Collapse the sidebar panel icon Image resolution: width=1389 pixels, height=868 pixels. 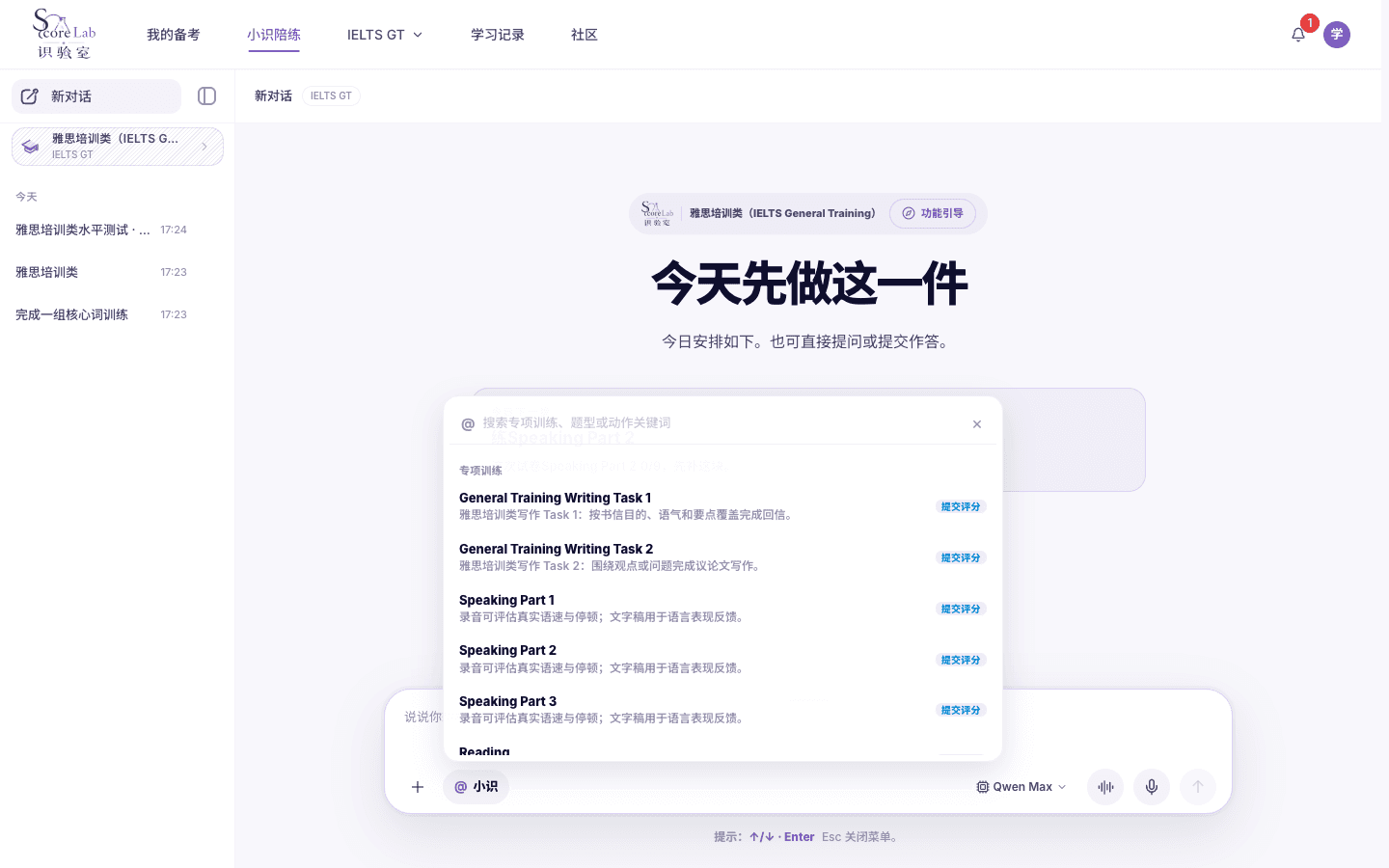pos(206,96)
